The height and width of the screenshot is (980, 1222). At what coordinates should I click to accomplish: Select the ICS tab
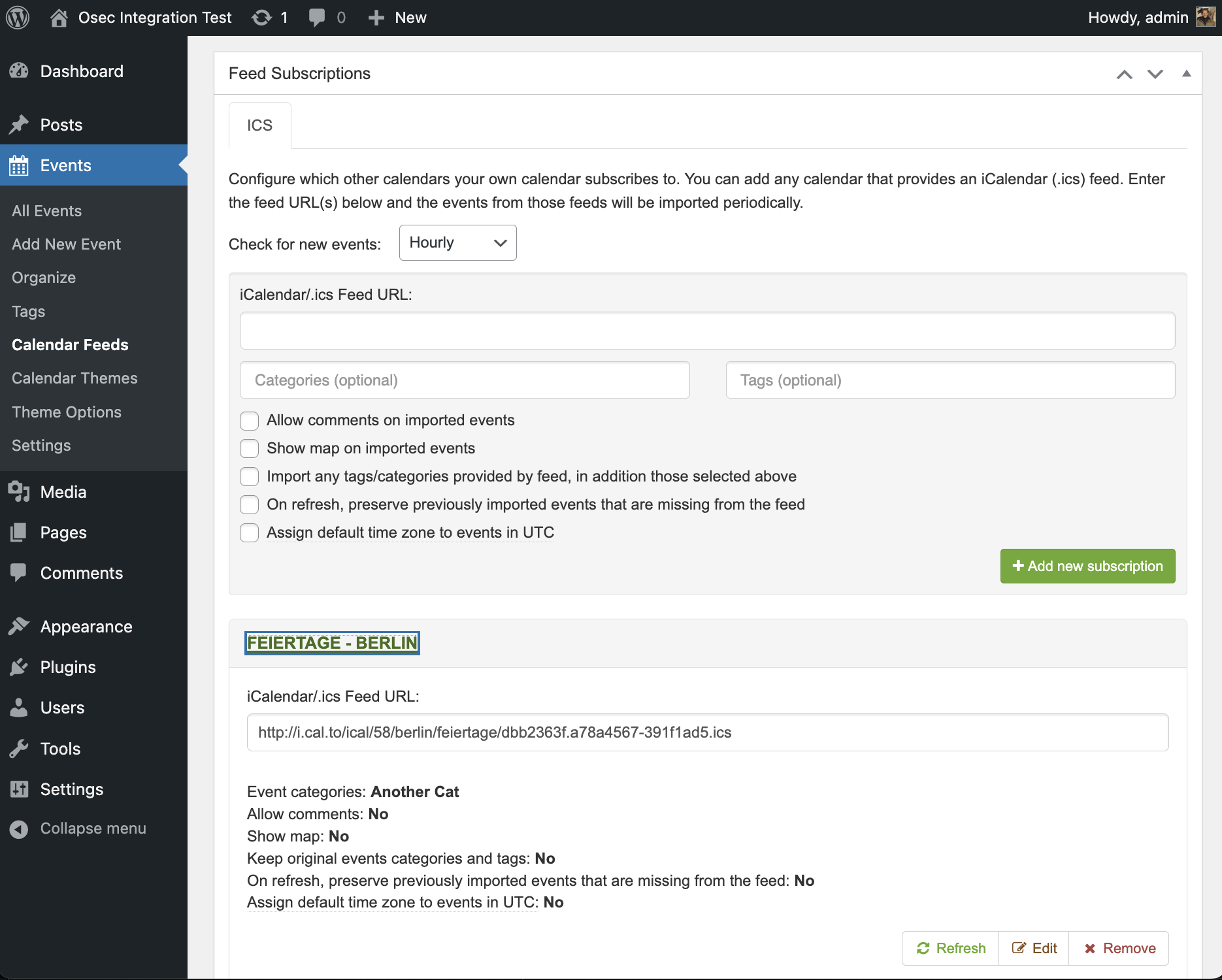[x=259, y=125]
